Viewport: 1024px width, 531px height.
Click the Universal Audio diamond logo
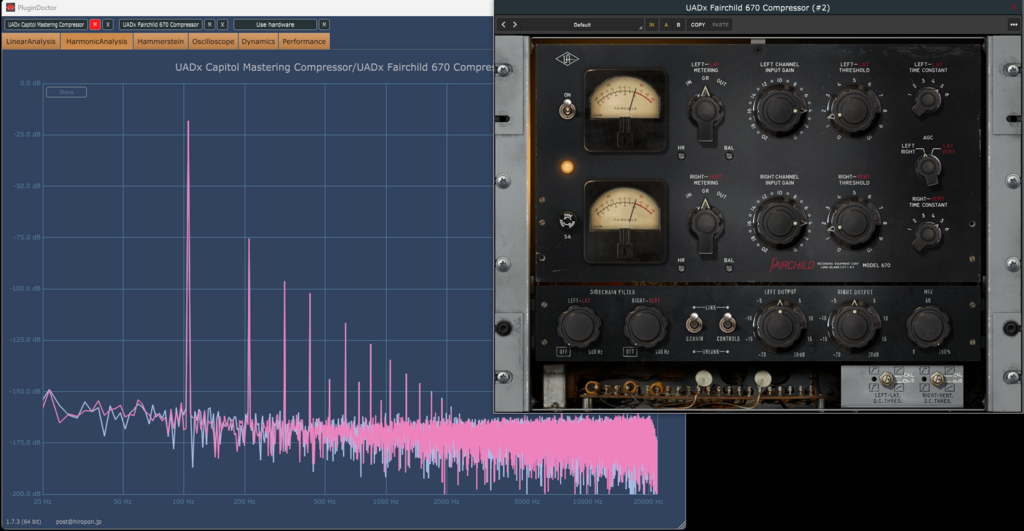pos(567,59)
